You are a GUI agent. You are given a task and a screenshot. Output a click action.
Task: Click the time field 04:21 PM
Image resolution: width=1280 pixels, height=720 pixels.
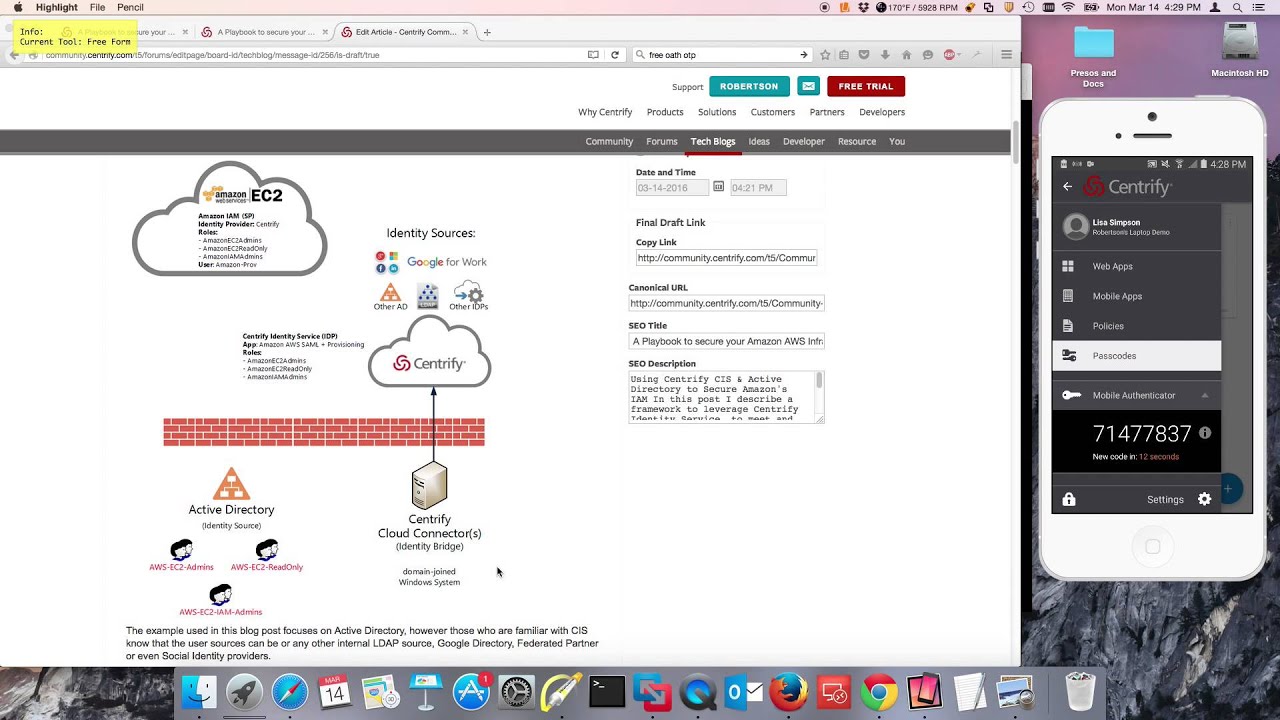(x=758, y=188)
